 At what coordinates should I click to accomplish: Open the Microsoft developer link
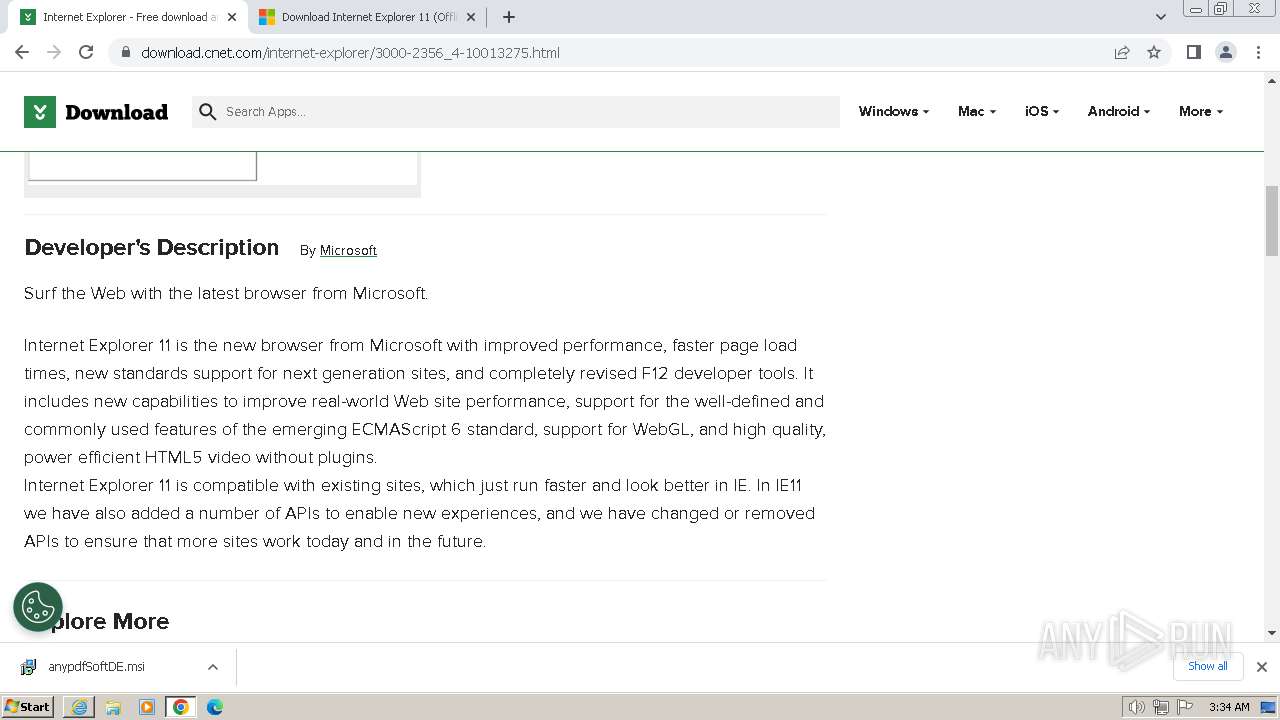pos(348,250)
